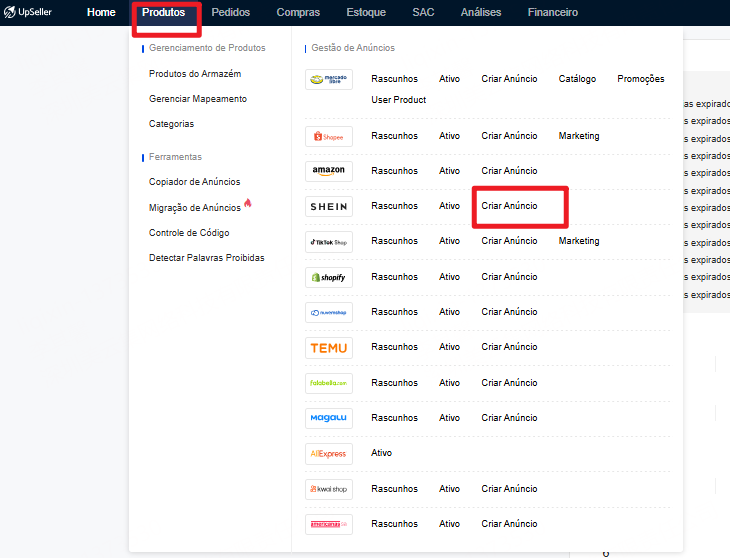Select Criar Anúncio for SHEIN
Image resolution: width=730 pixels, height=558 pixels.
(x=509, y=206)
